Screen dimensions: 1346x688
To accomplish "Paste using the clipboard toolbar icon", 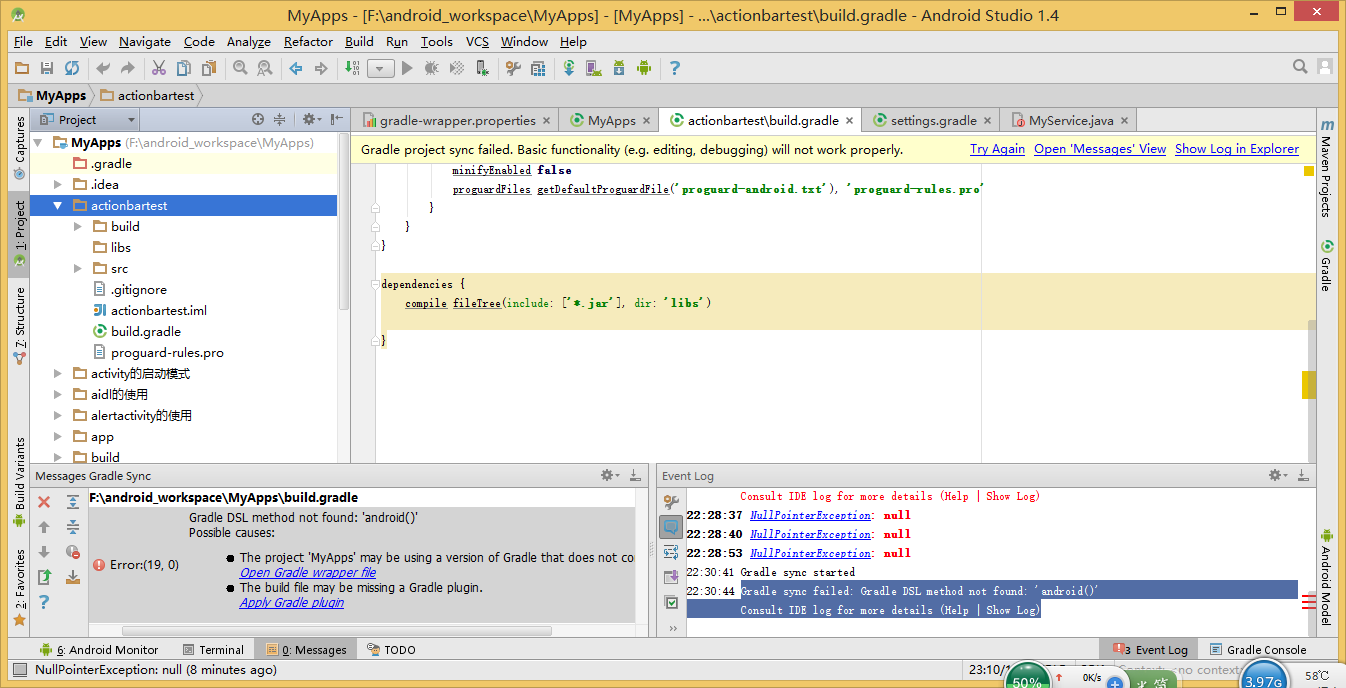I will pyautogui.click(x=209, y=68).
